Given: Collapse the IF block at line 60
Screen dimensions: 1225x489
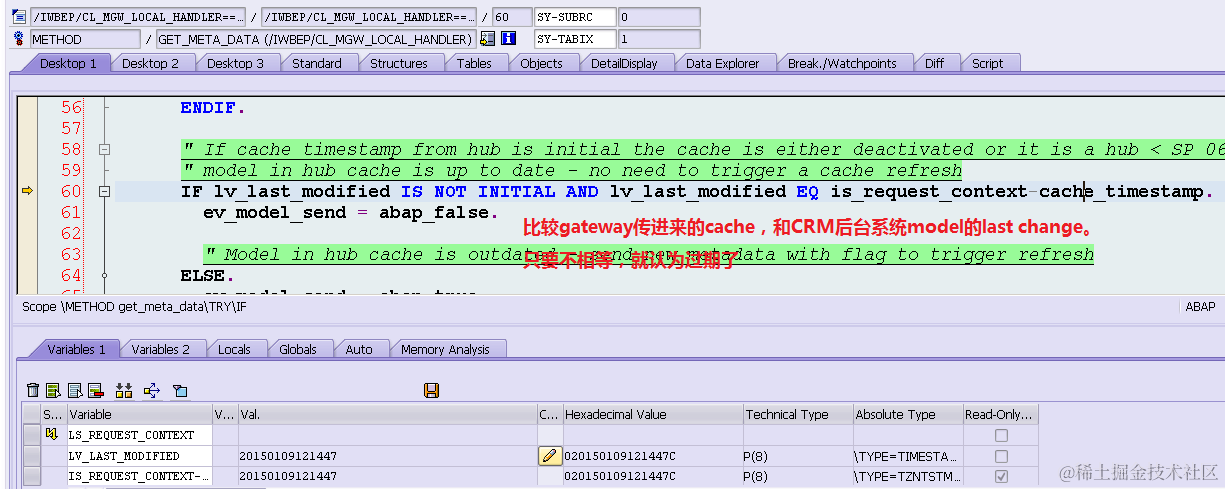Looking at the screenshot, I should pos(104,191).
